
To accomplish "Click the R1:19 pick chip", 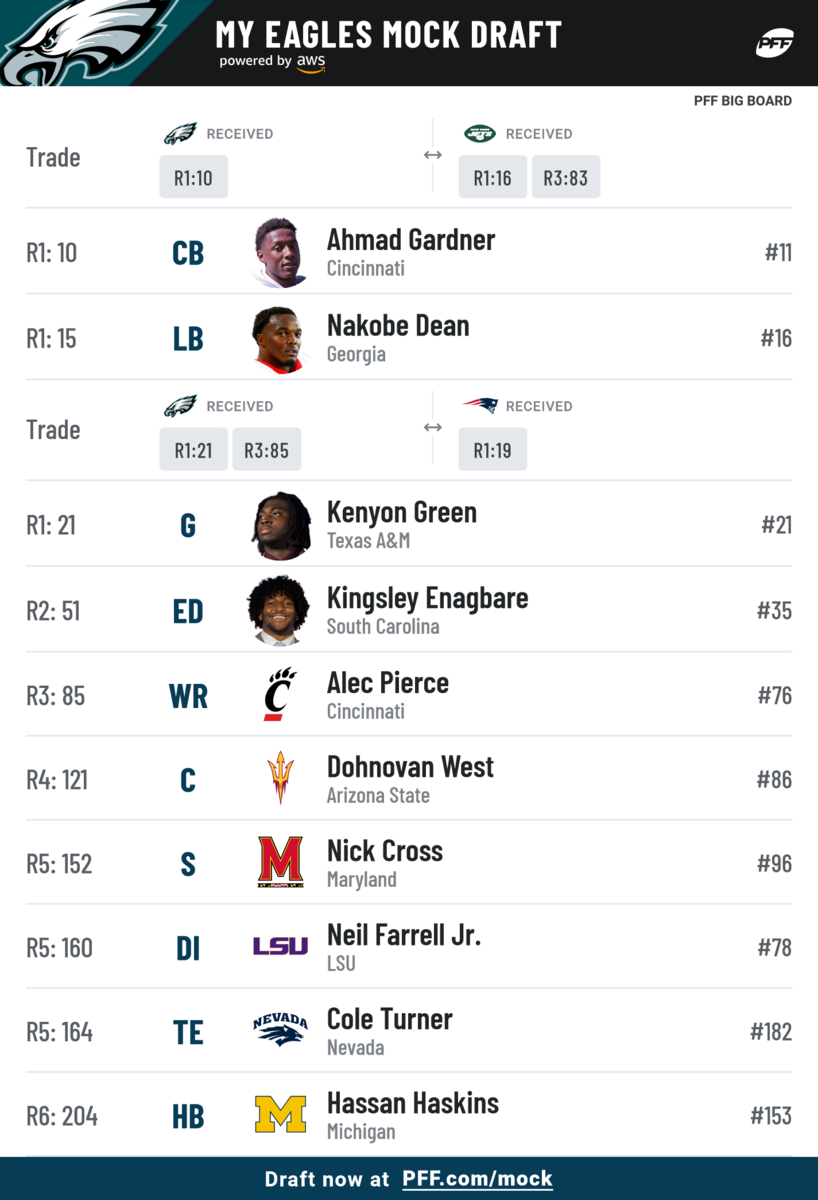I will tap(492, 450).
